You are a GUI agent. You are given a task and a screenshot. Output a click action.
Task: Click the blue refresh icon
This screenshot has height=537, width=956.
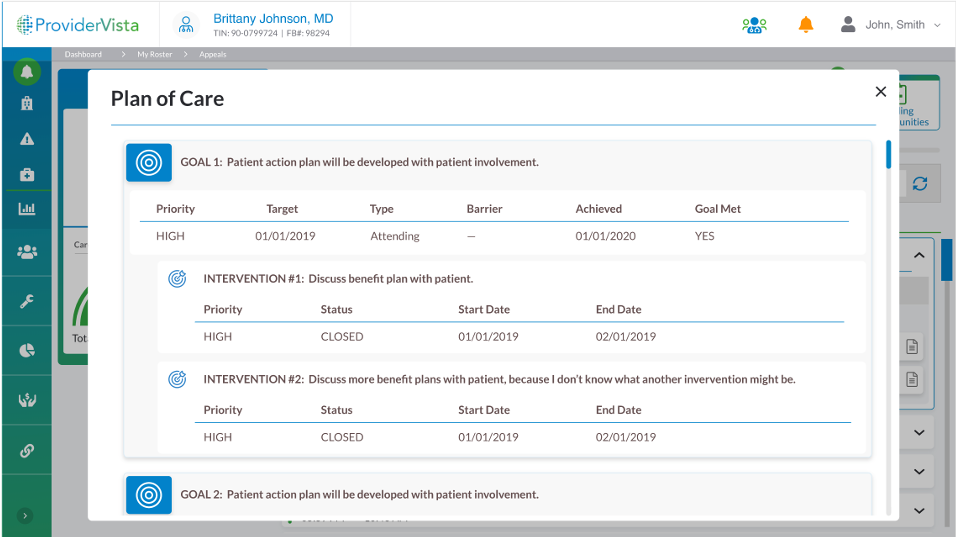click(x=920, y=184)
